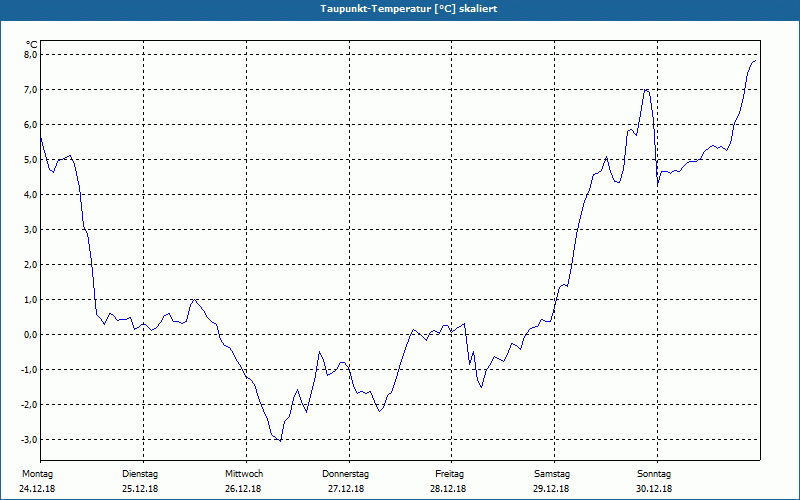This screenshot has height=500, width=800.
Task: Select the 1,0 y-axis value
Action: (31, 299)
